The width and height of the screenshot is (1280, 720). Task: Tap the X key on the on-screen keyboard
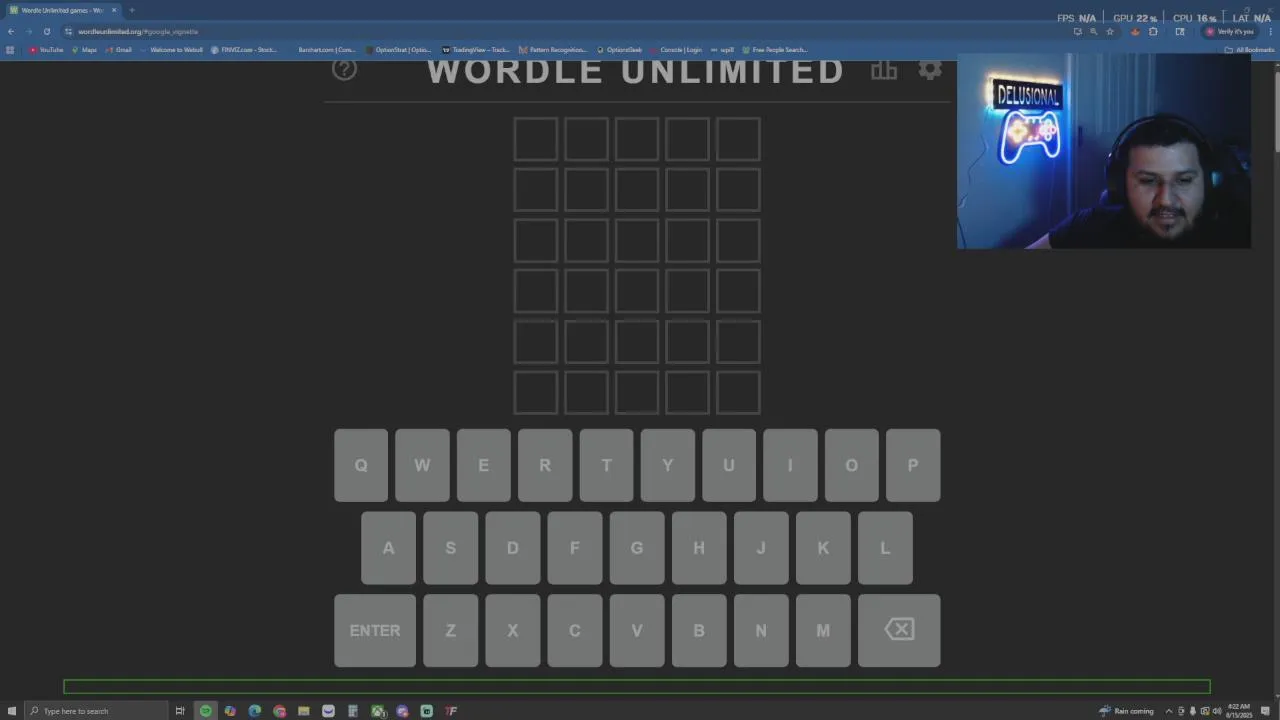[512, 630]
